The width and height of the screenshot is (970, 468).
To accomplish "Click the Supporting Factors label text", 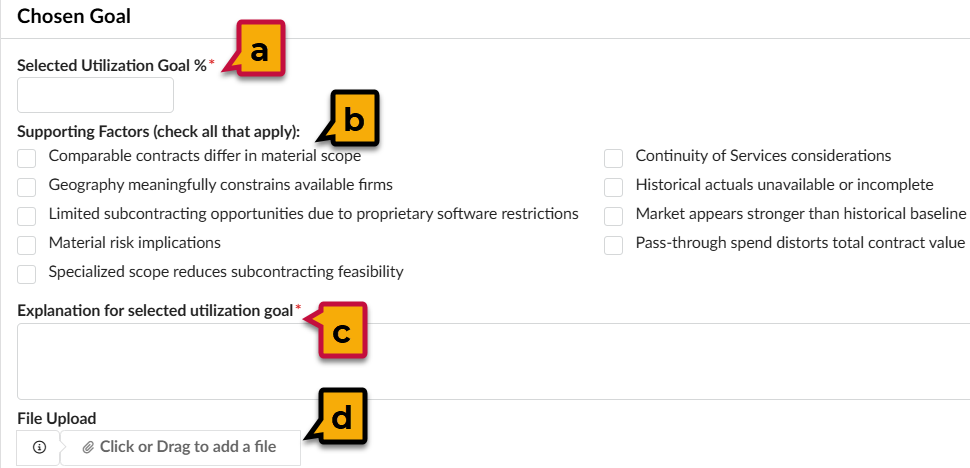I will pyautogui.click(x=158, y=132).
